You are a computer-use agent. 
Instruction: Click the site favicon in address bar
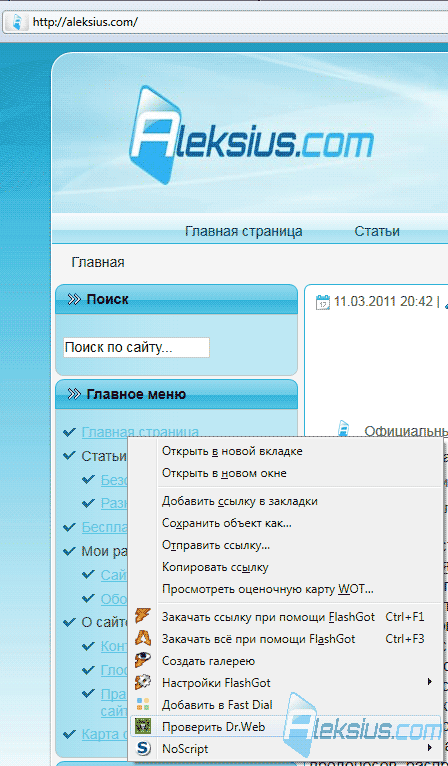[x=18, y=22]
